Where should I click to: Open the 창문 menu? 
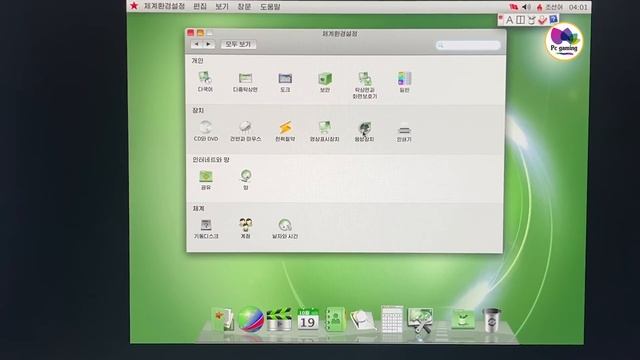tap(244, 7)
